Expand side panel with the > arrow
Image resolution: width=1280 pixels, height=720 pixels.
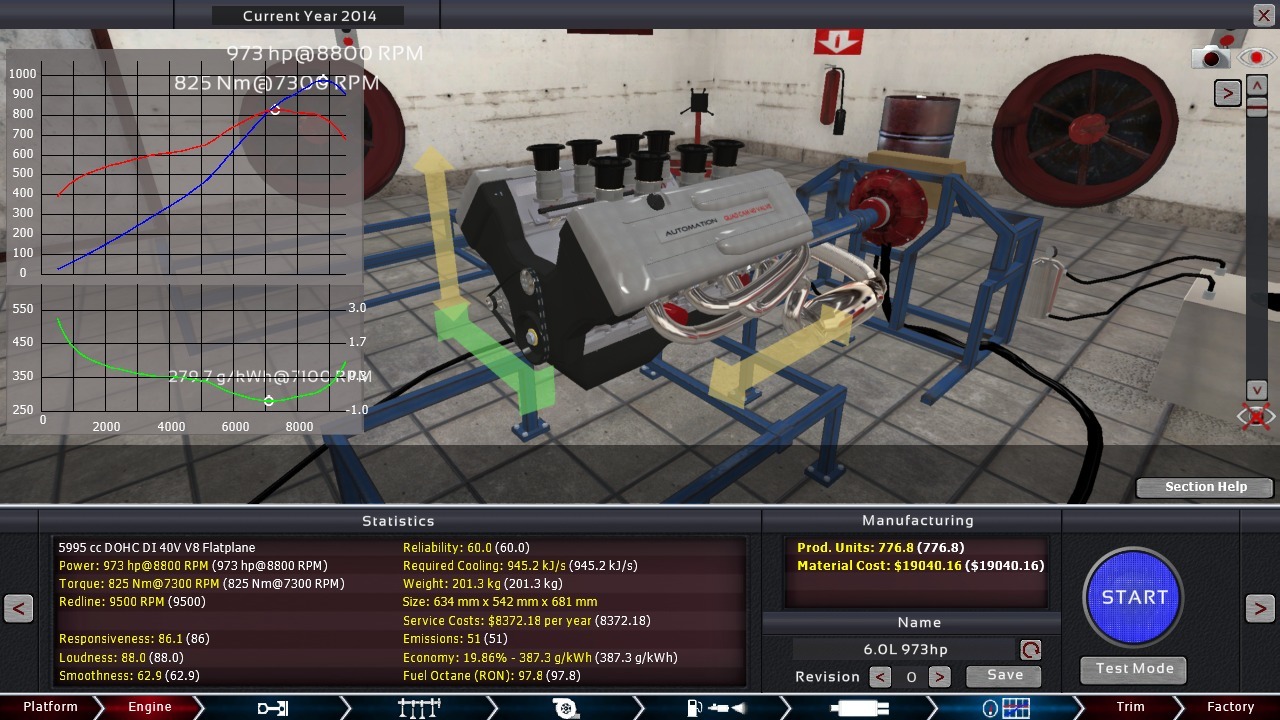[x=1227, y=93]
